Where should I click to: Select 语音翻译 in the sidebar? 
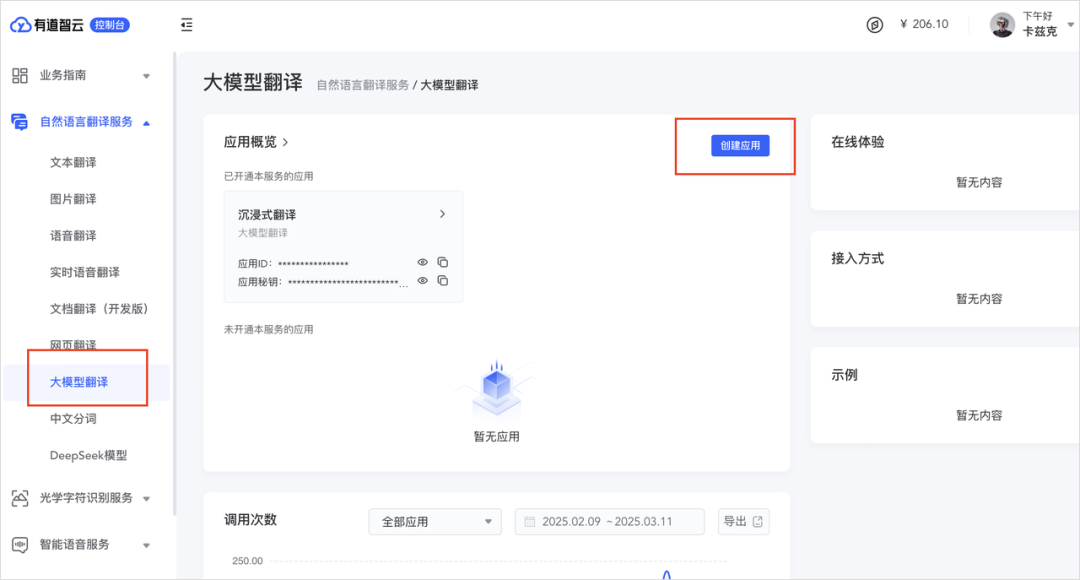point(73,236)
